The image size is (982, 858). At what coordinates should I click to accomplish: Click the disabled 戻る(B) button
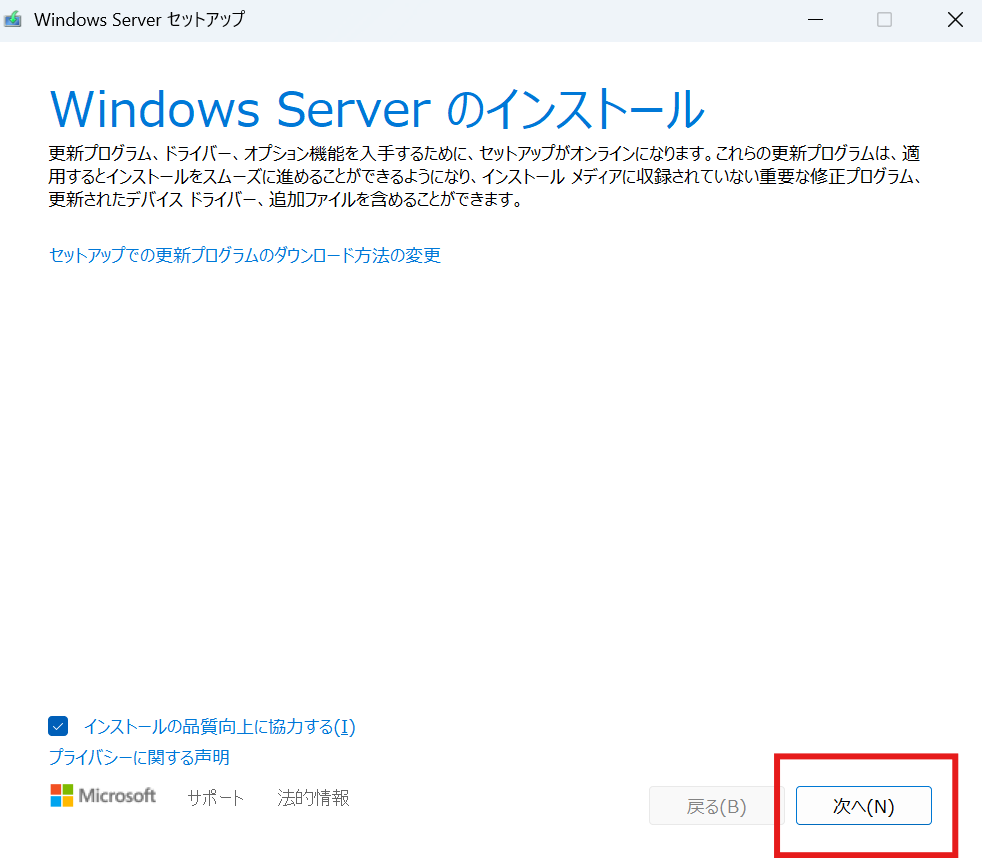click(x=716, y=805)
